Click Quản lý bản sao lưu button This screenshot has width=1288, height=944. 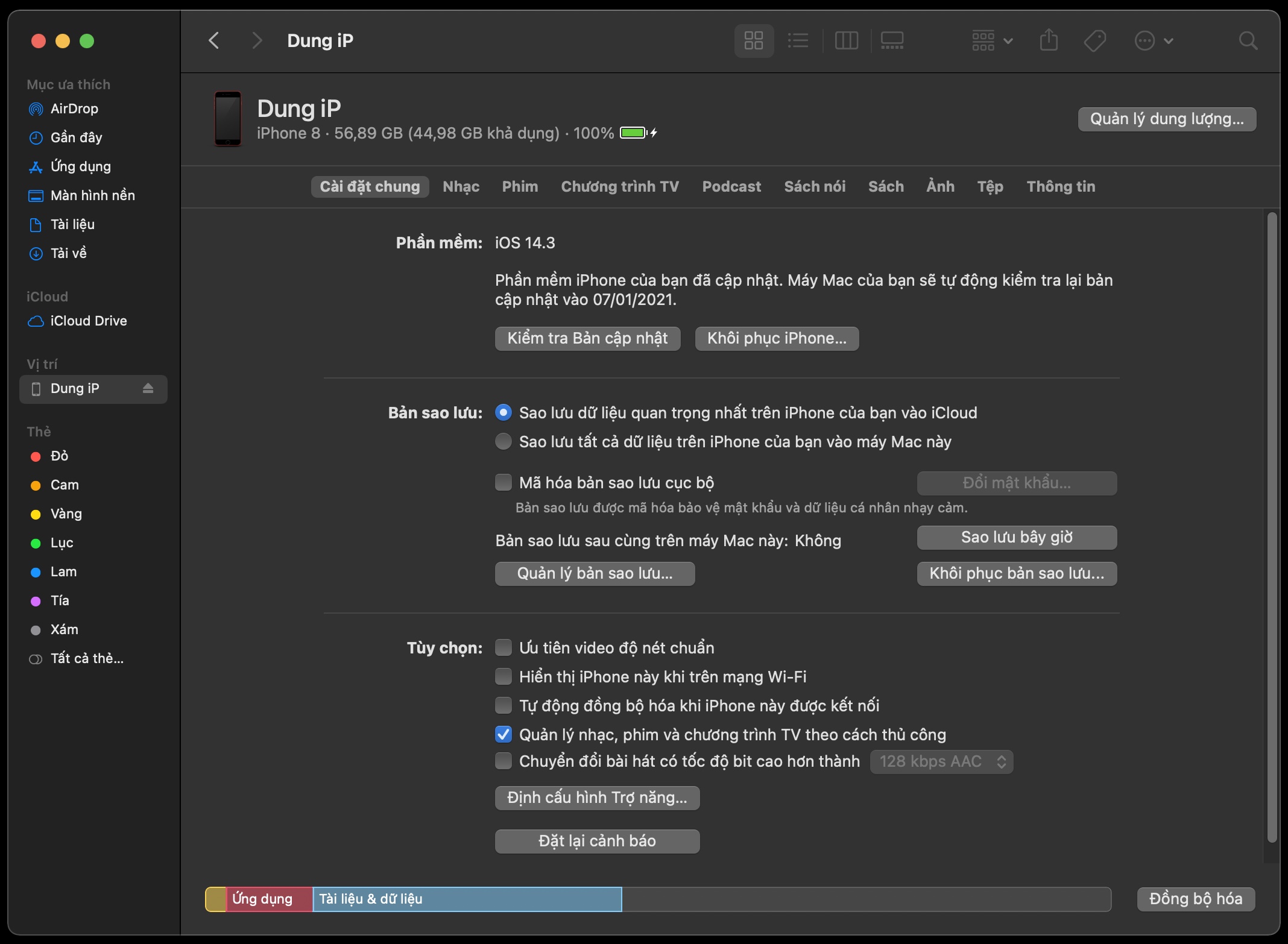(595, 574)
